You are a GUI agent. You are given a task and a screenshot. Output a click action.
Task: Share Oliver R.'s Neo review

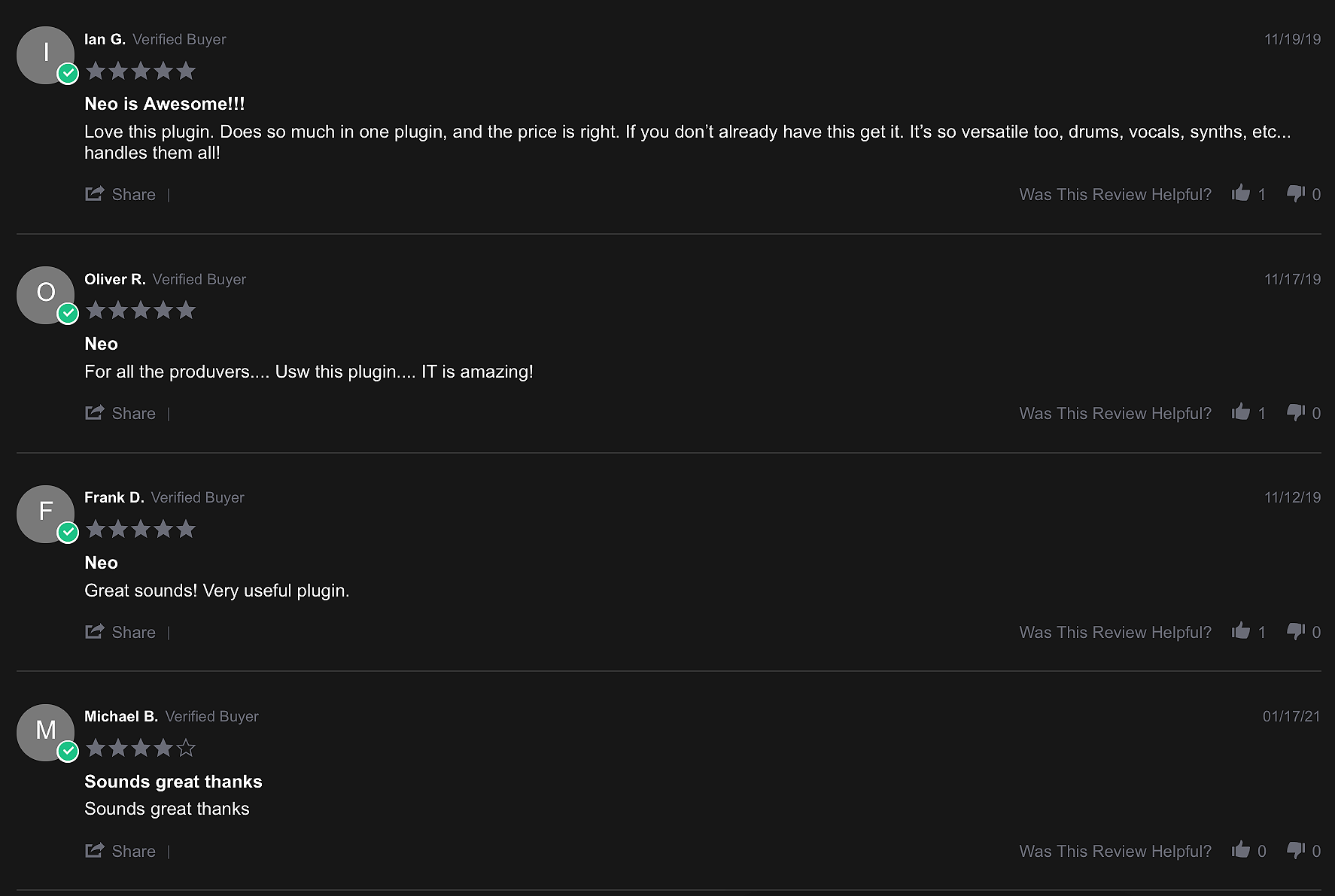(x=120, y=413)
